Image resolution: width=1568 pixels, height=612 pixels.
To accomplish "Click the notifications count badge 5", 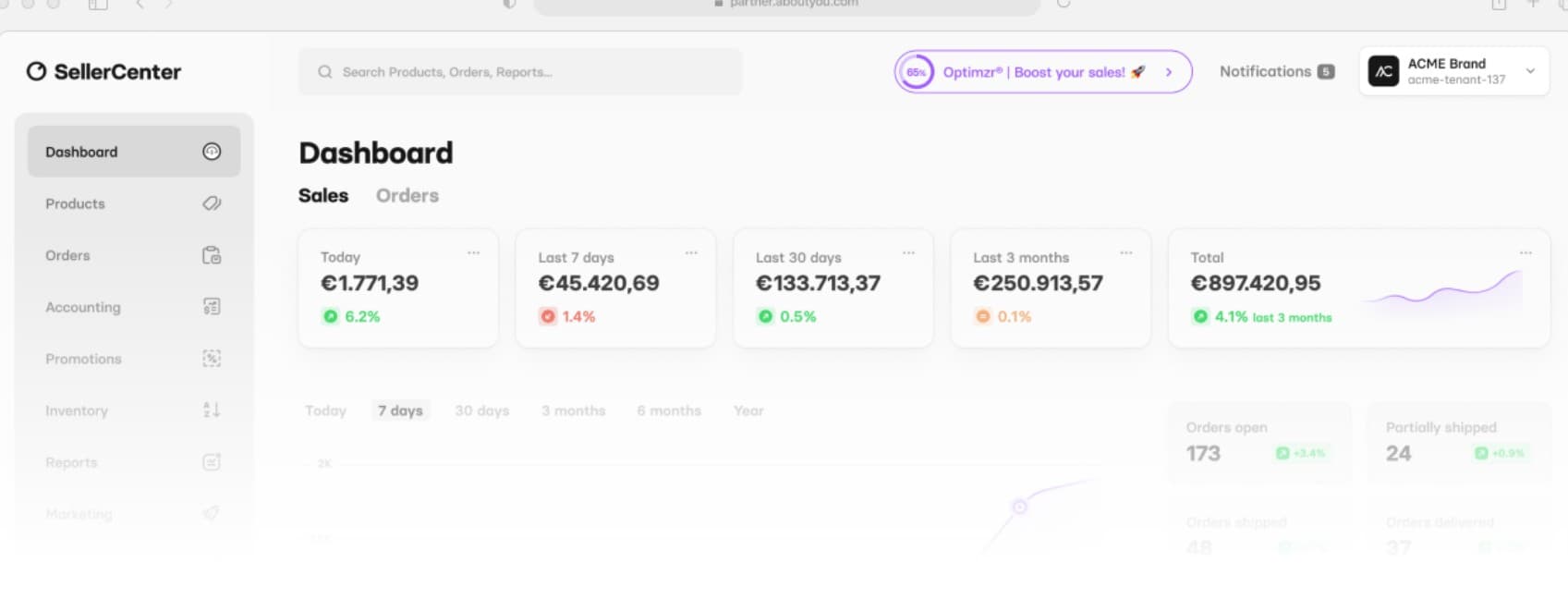I will pyautogui.click(x=1326, y=71).
